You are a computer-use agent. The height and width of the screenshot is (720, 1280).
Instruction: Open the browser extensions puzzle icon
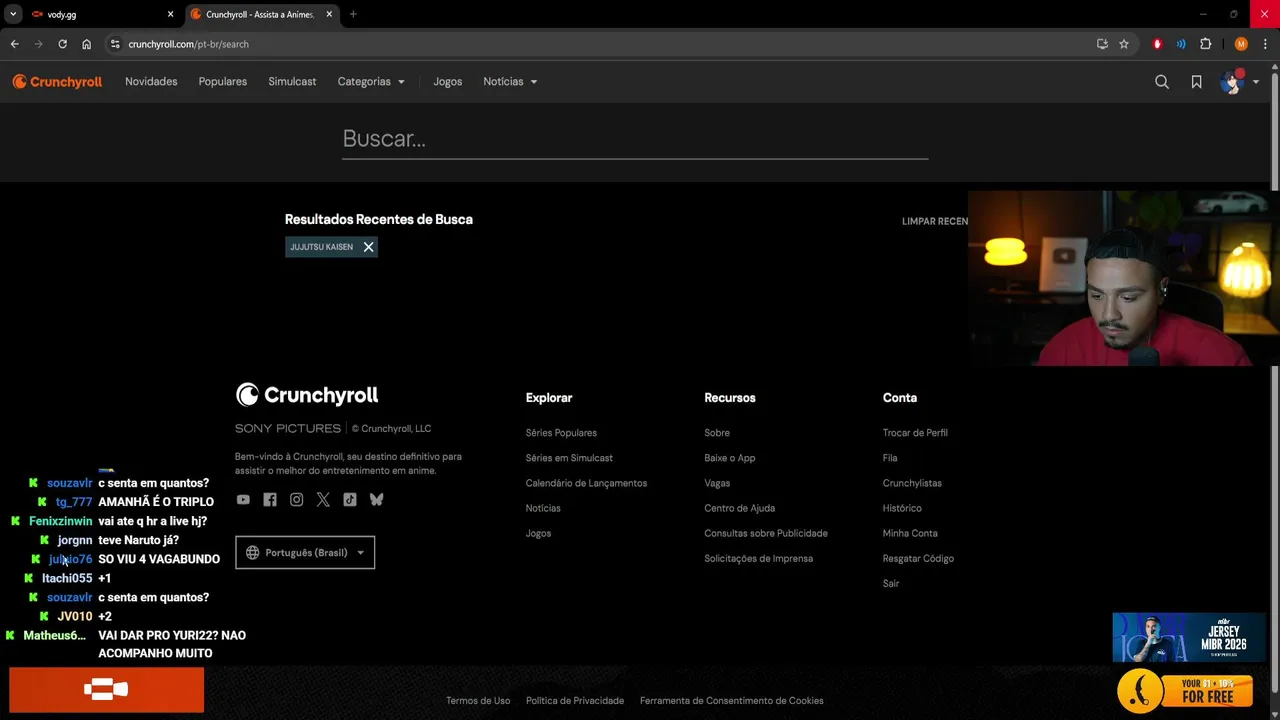[1206, 44]
